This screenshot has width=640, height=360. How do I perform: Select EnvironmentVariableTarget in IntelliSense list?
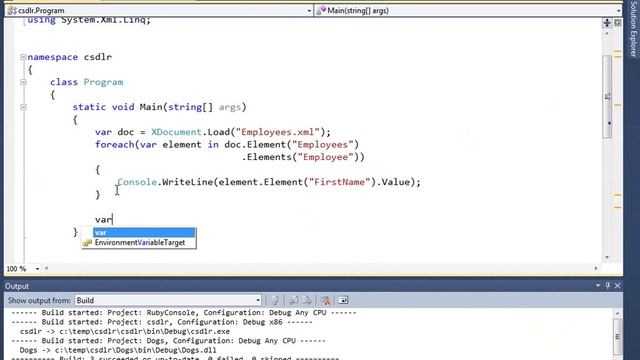pos(139,242)
